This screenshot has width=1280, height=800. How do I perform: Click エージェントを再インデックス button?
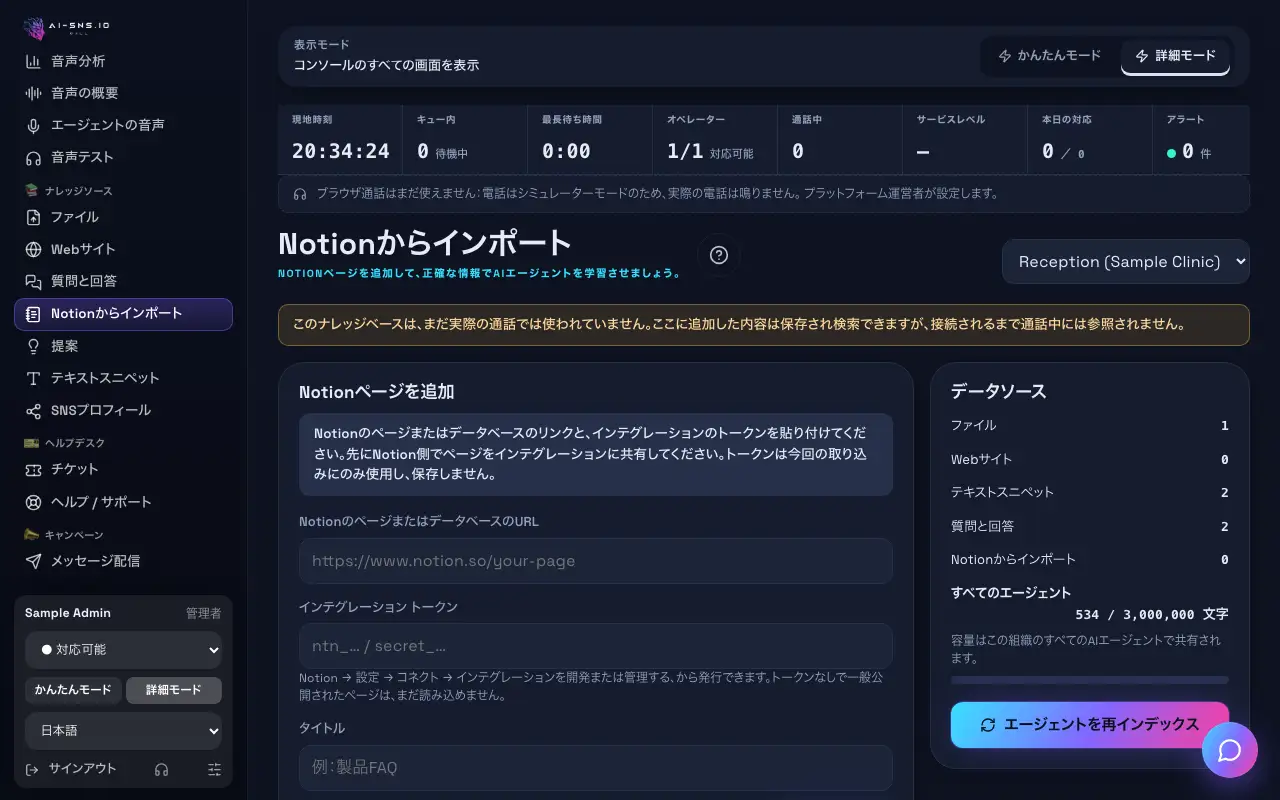[1090, 725]
